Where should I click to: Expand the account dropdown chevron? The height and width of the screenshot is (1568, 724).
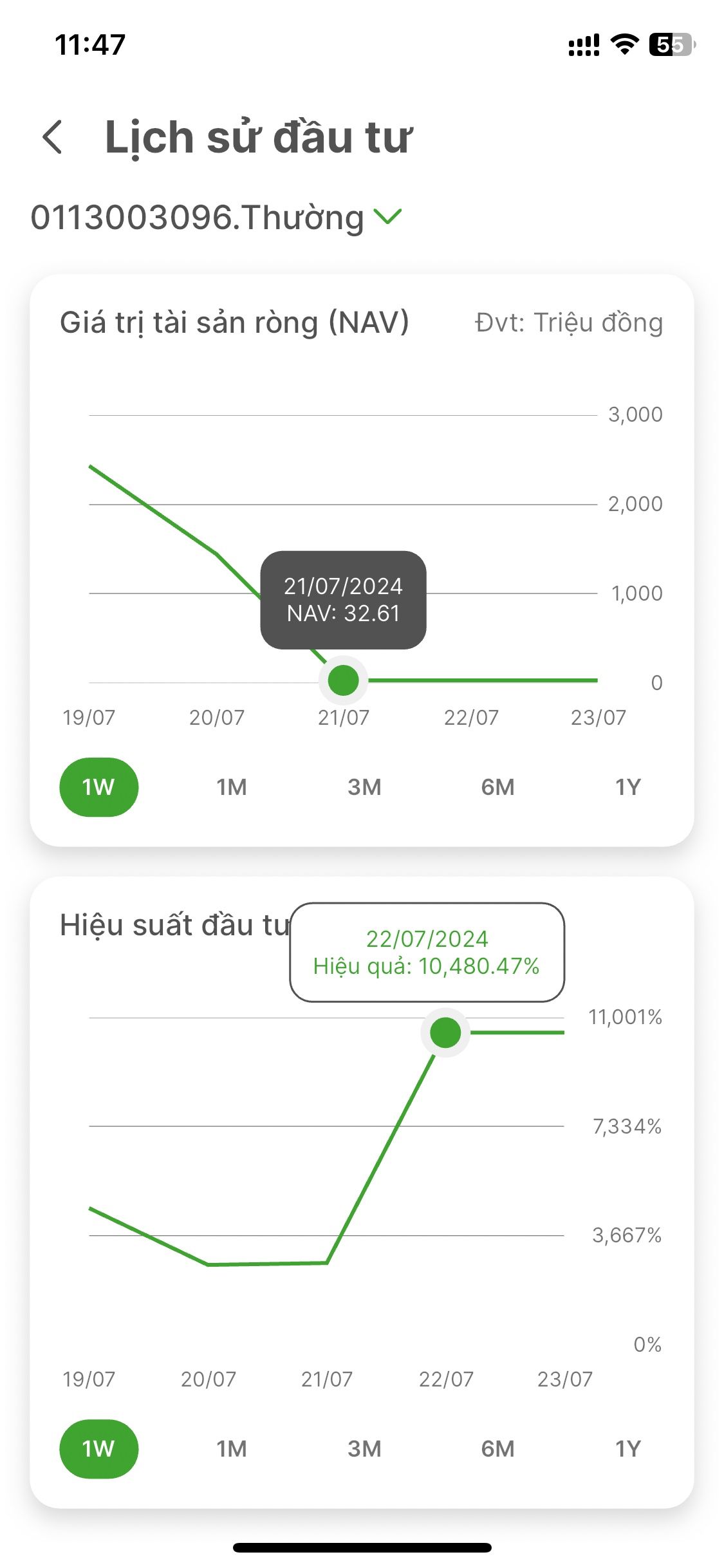pos(387,217)
